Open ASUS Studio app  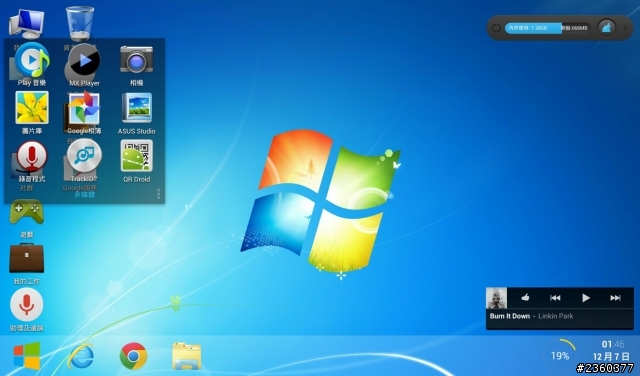(x=137, y=108)
